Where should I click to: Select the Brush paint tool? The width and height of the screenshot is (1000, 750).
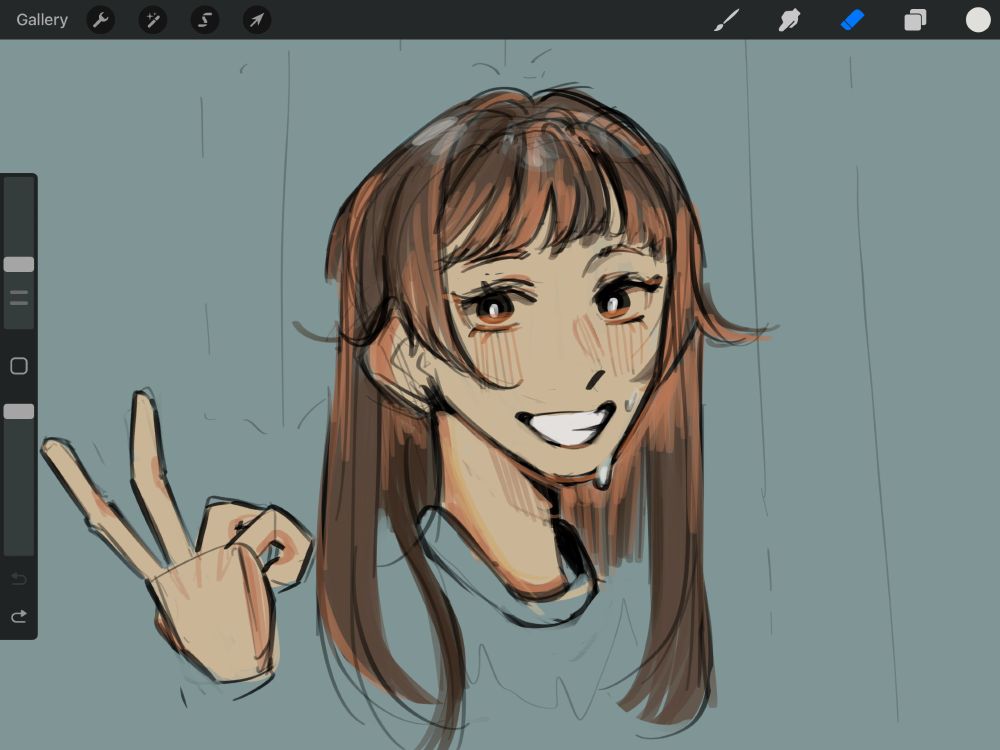click(727, 20)
